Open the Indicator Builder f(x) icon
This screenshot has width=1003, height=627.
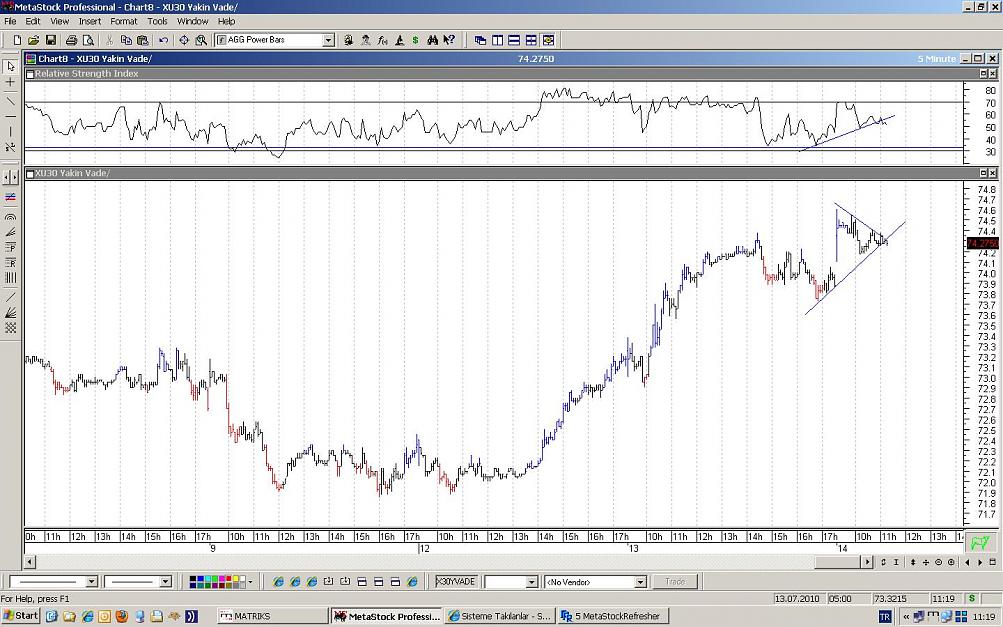click(x=382, y=40)
